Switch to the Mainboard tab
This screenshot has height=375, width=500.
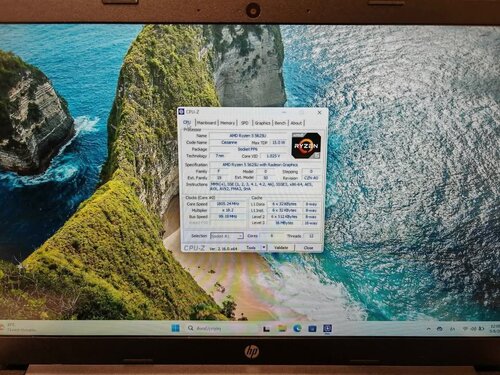point(206,123)
